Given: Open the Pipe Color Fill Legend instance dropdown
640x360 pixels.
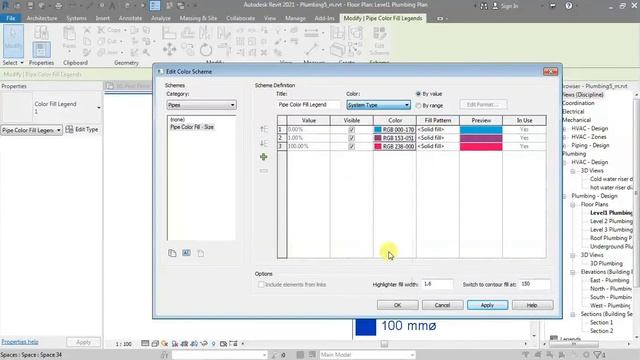Looking at the screenshot, I should (x=31, y=130).
